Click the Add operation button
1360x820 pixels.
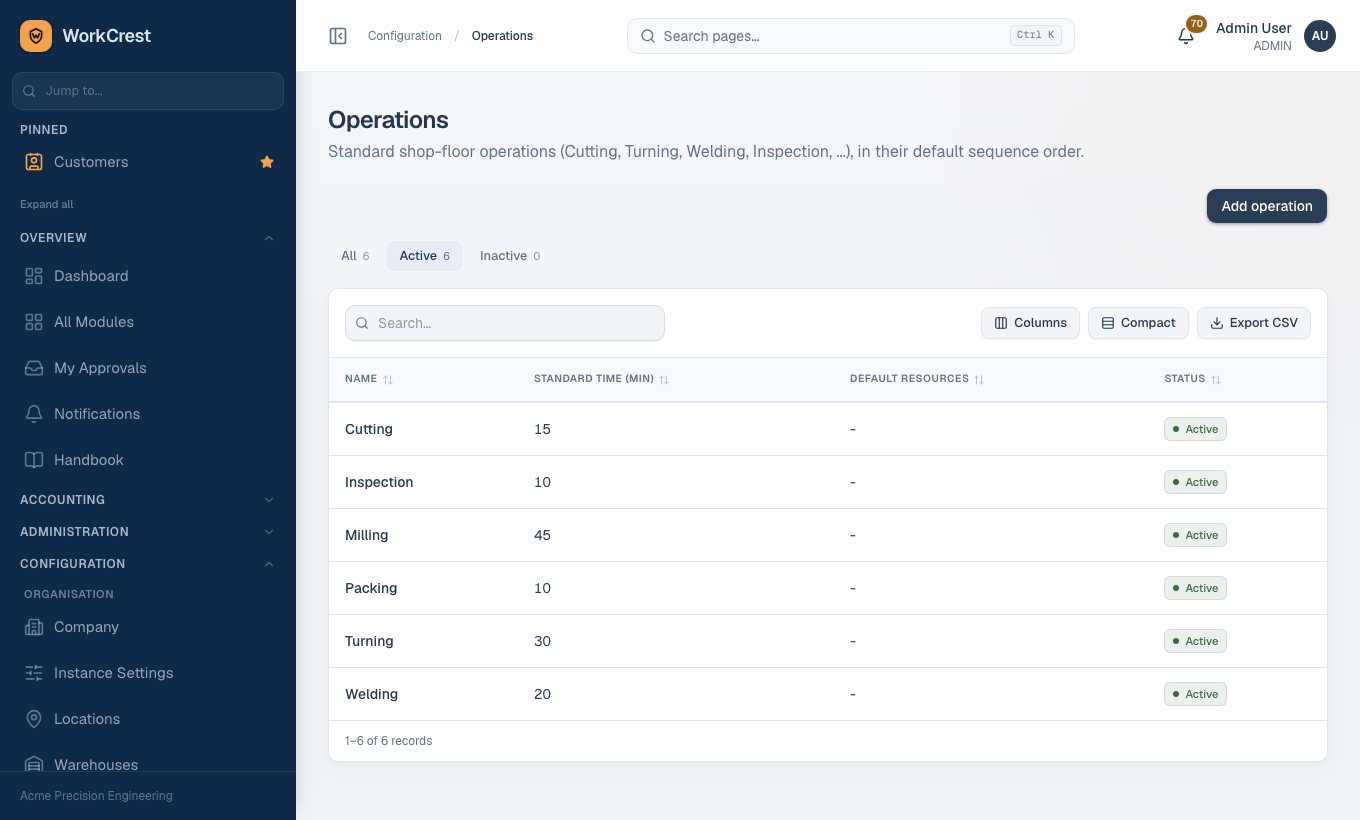point(1267,206)
